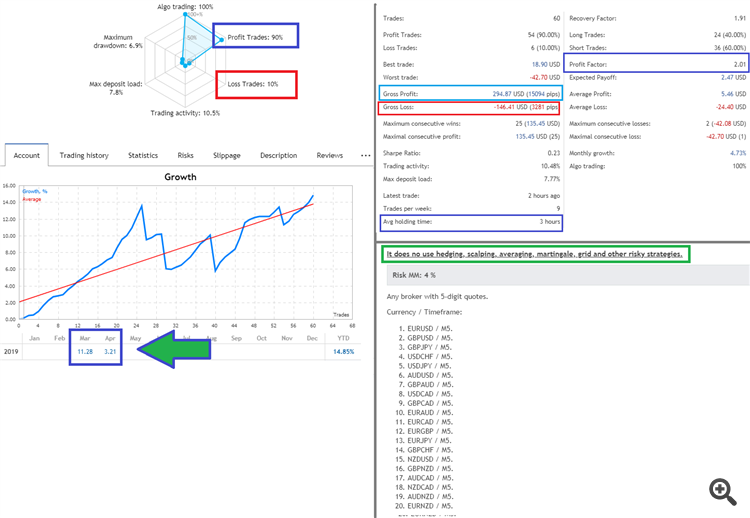Click Profit Factor value 2.01
Viewport: 750px width, 518px height.
click(740, 65)
